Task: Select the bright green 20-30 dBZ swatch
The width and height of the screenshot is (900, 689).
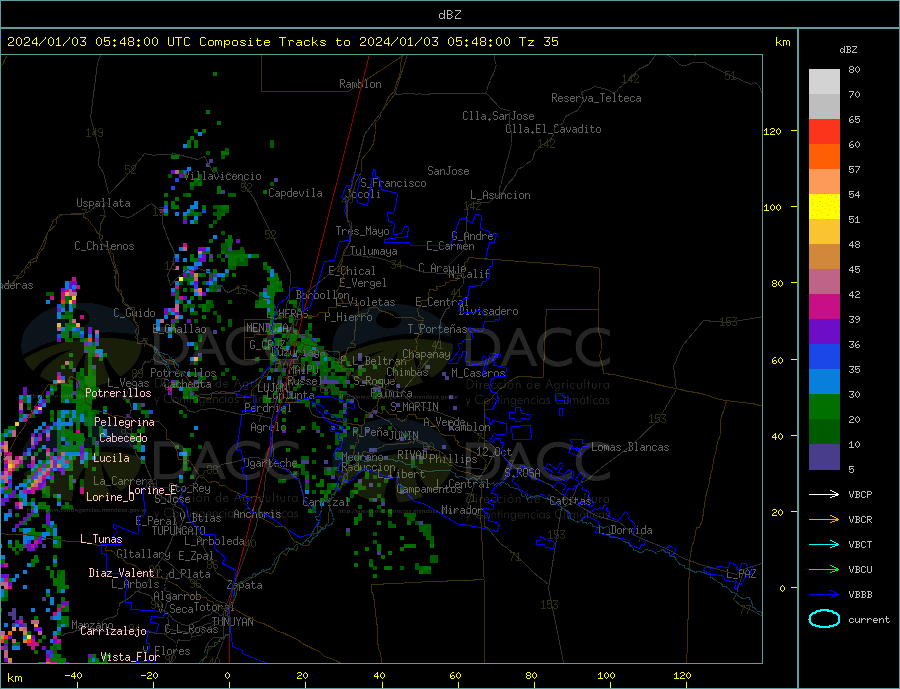Action: click(x=824, y=407)
